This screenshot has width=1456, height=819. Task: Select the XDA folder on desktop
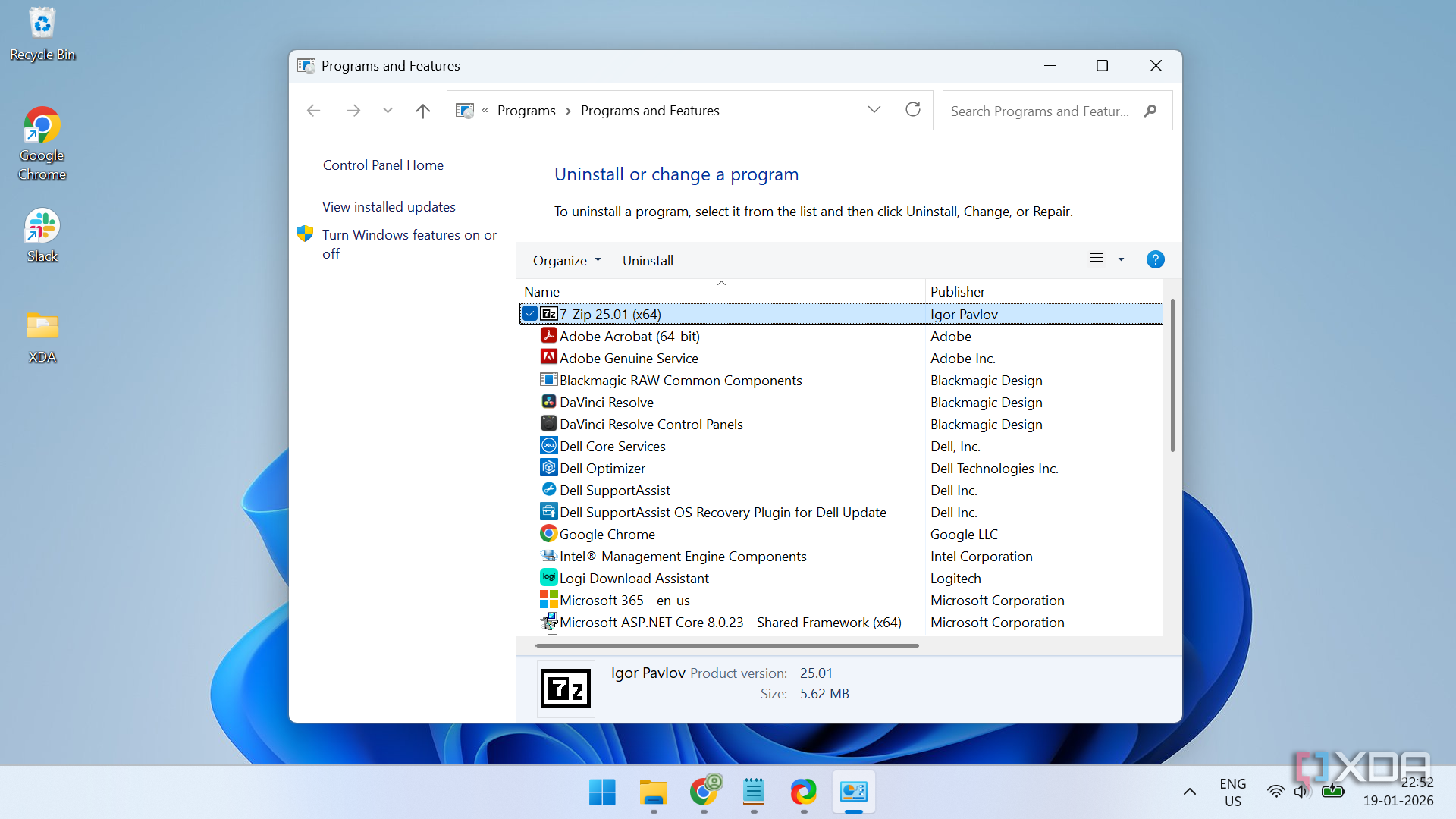coord(42,337)
